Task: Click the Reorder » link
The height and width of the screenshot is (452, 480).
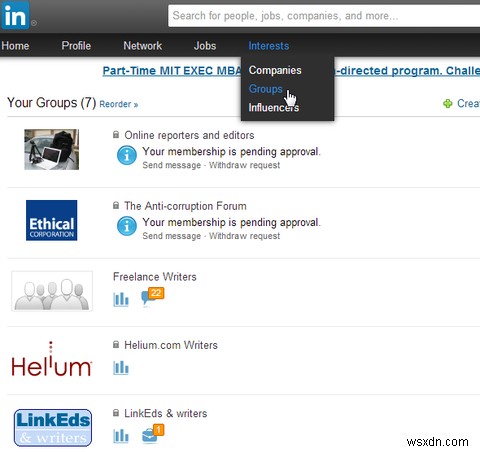Action: point(119,104)
